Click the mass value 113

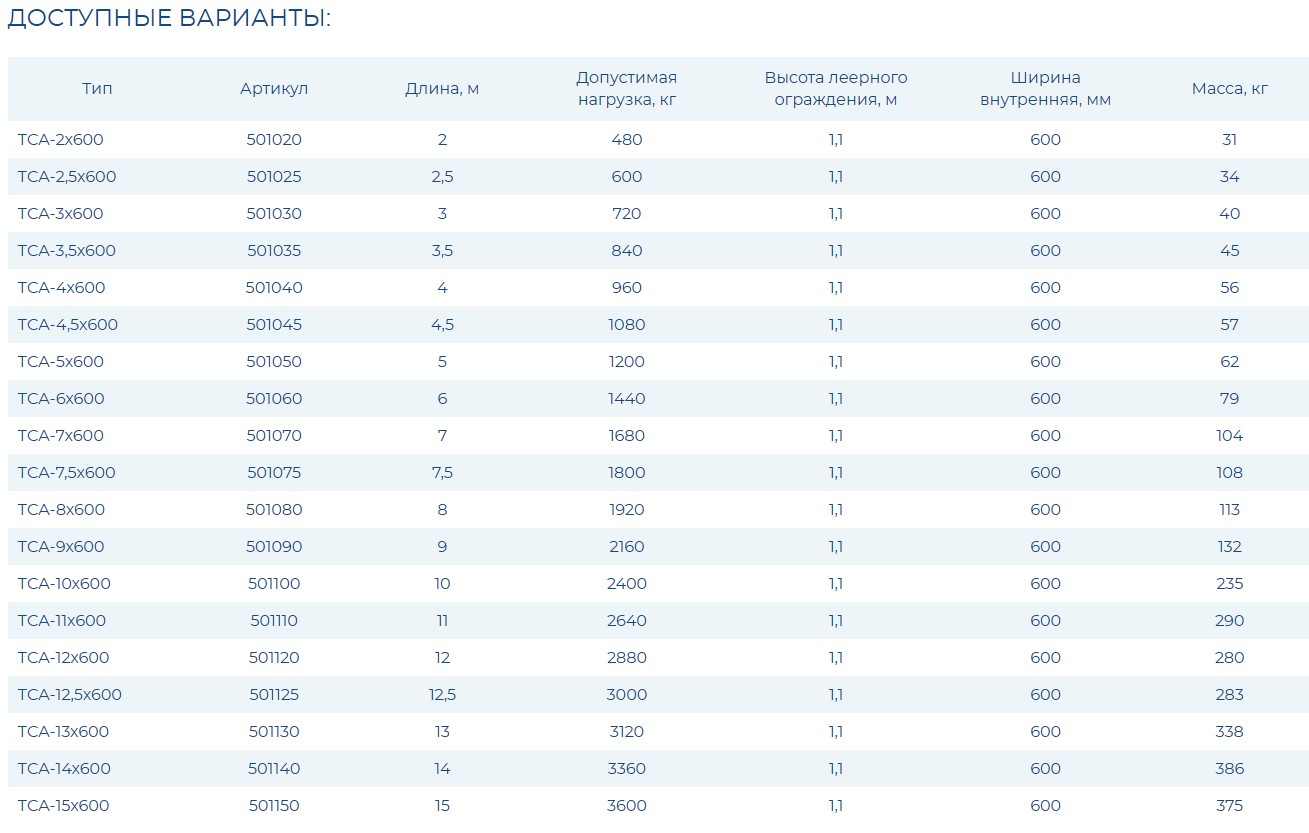point(1230,510)
